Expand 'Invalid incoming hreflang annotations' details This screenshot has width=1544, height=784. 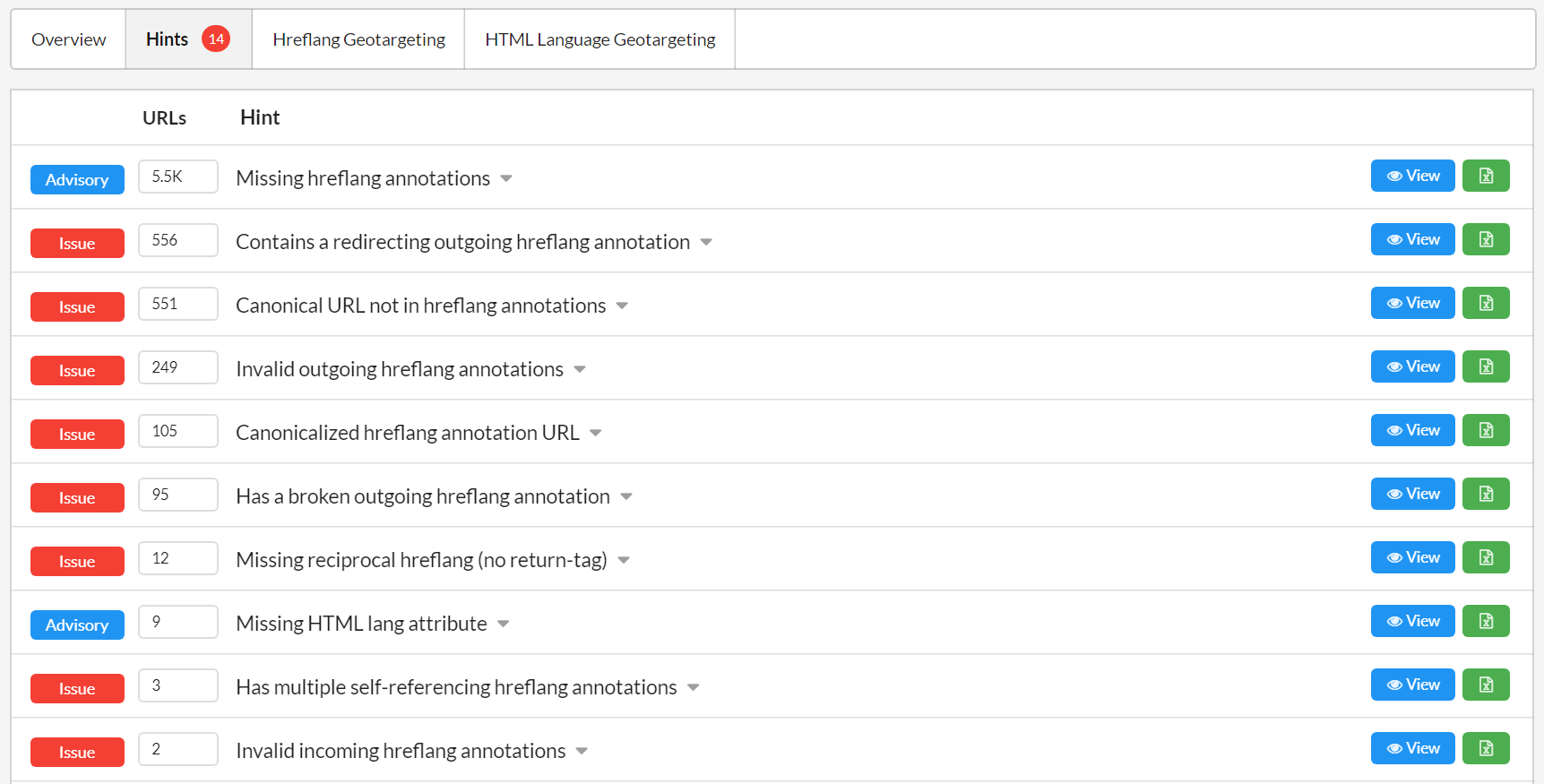(x=582, y=751)
